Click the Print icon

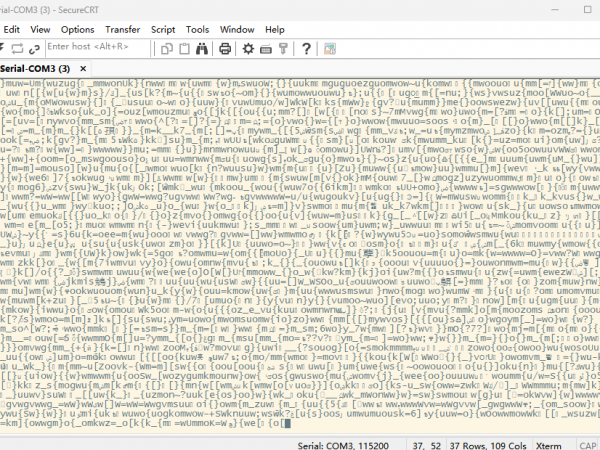pyautogui.click(x=225, y=48)
